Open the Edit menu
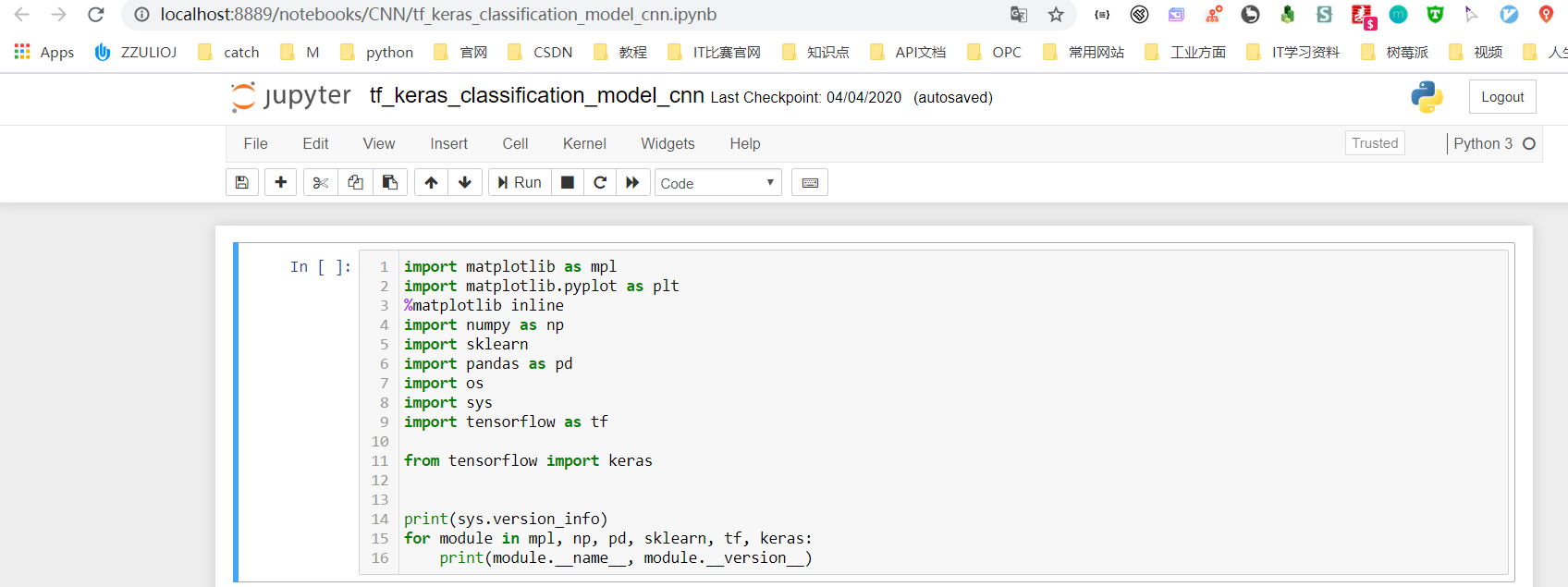This screenshot has height=587, width=1568. pos(315,143)
